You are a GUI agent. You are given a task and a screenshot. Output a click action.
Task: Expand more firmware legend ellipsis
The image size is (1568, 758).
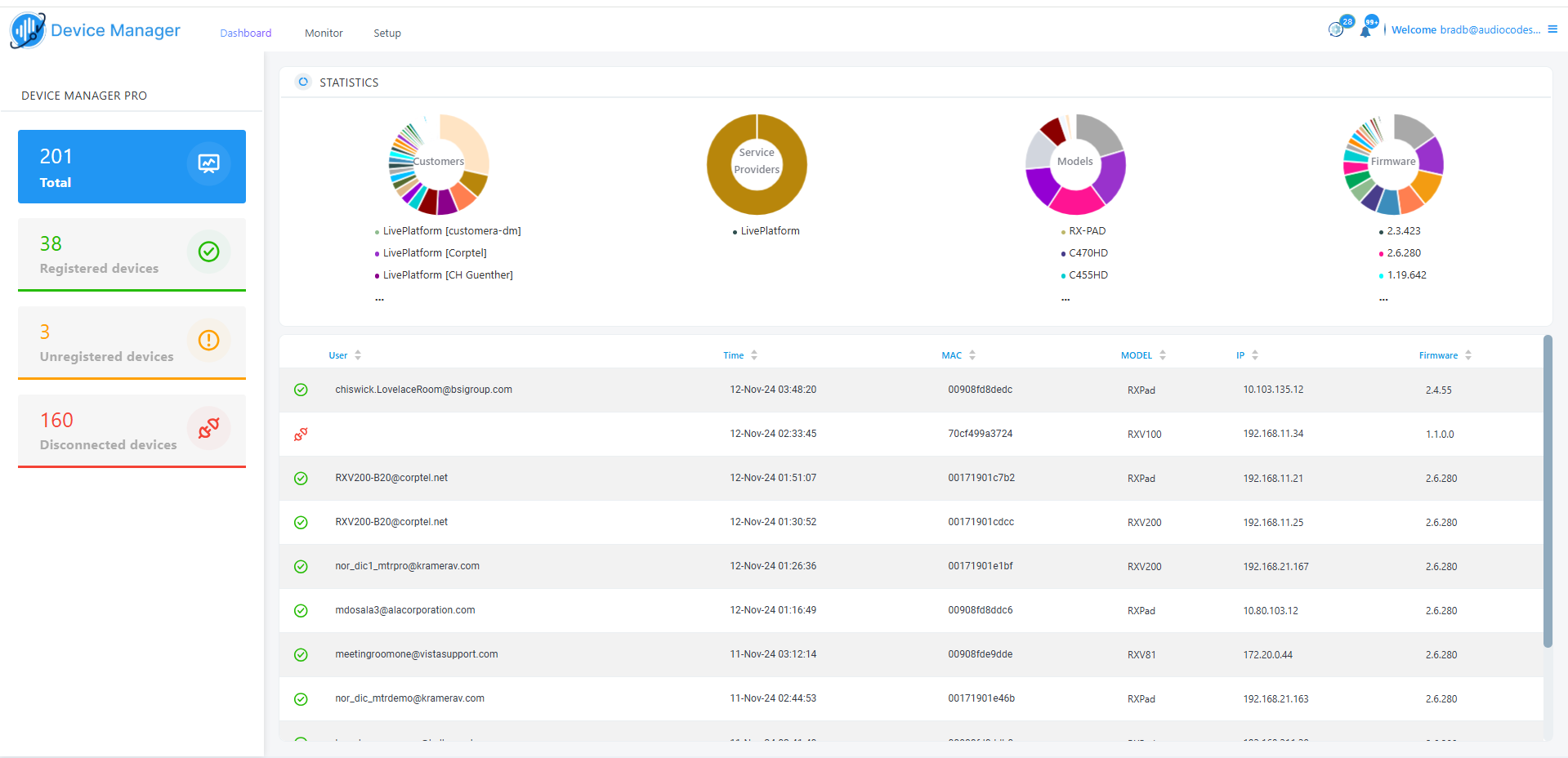pos(1383,298)
